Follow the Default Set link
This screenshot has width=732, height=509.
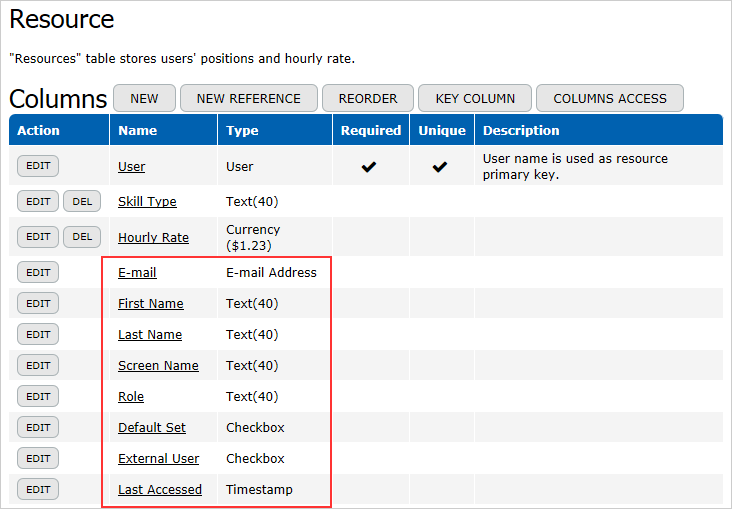pyautogui.click(x=152, y=427)
